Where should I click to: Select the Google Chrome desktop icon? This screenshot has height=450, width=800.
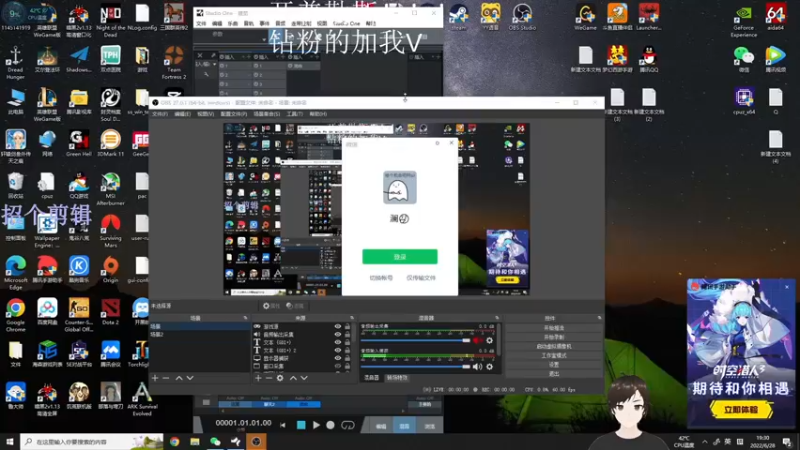(15, 315)
